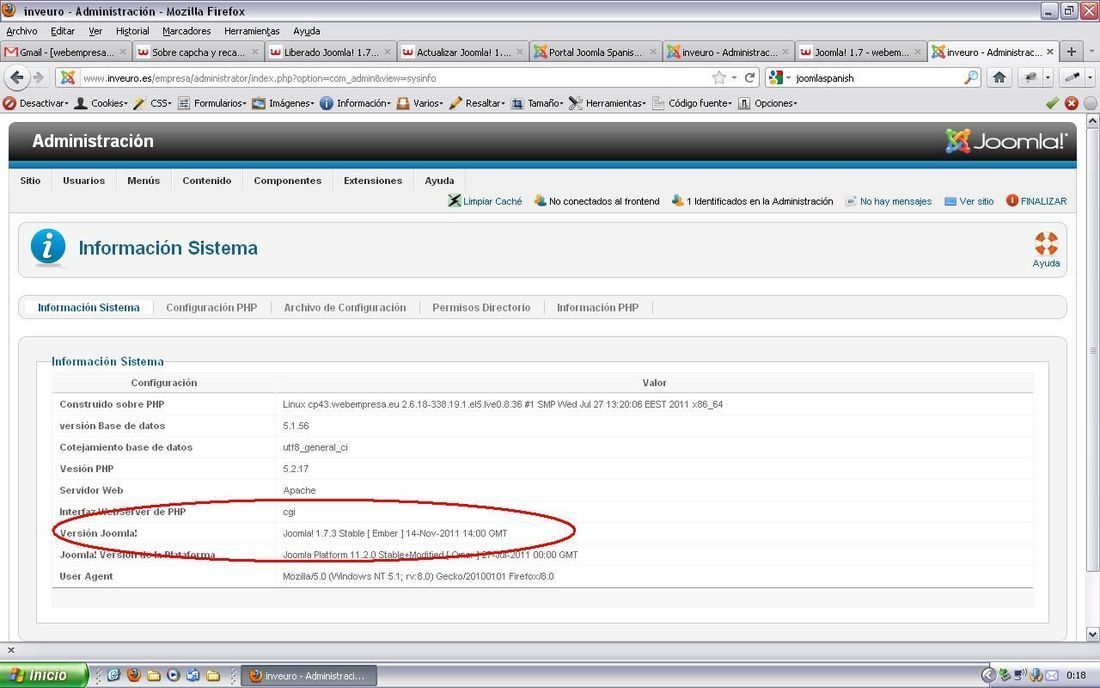This screenshot has height=688, width=1100.
Task: Open Formularios toolbar dropdown
Action: [212, 103]
